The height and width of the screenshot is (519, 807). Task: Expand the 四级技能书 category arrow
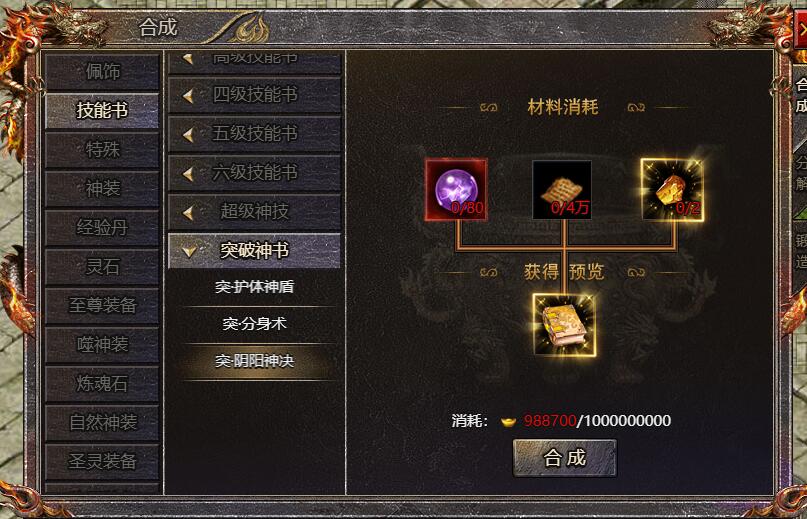tap(188, 96)
